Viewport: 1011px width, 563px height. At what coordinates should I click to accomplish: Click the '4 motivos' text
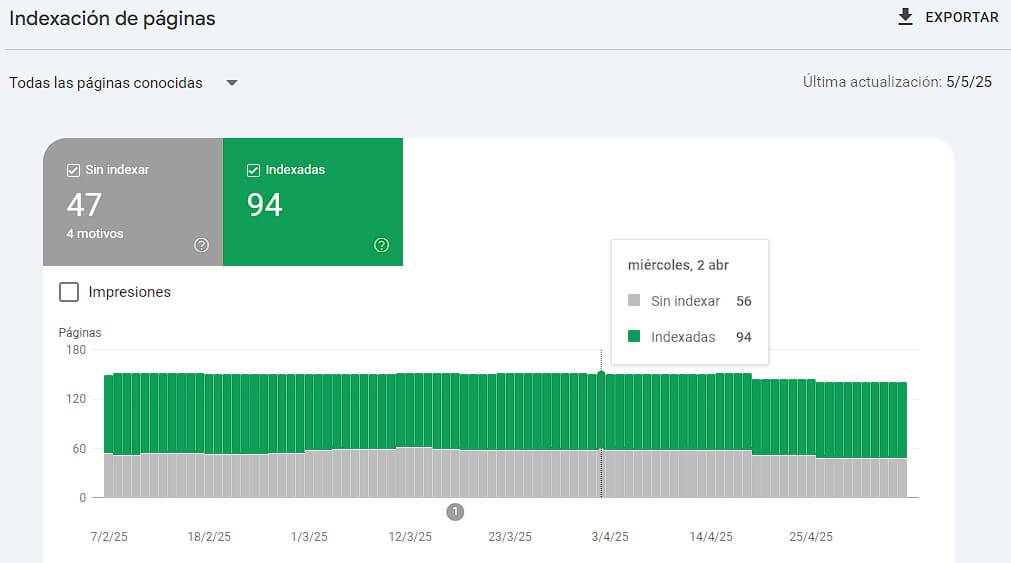point(95,234)
